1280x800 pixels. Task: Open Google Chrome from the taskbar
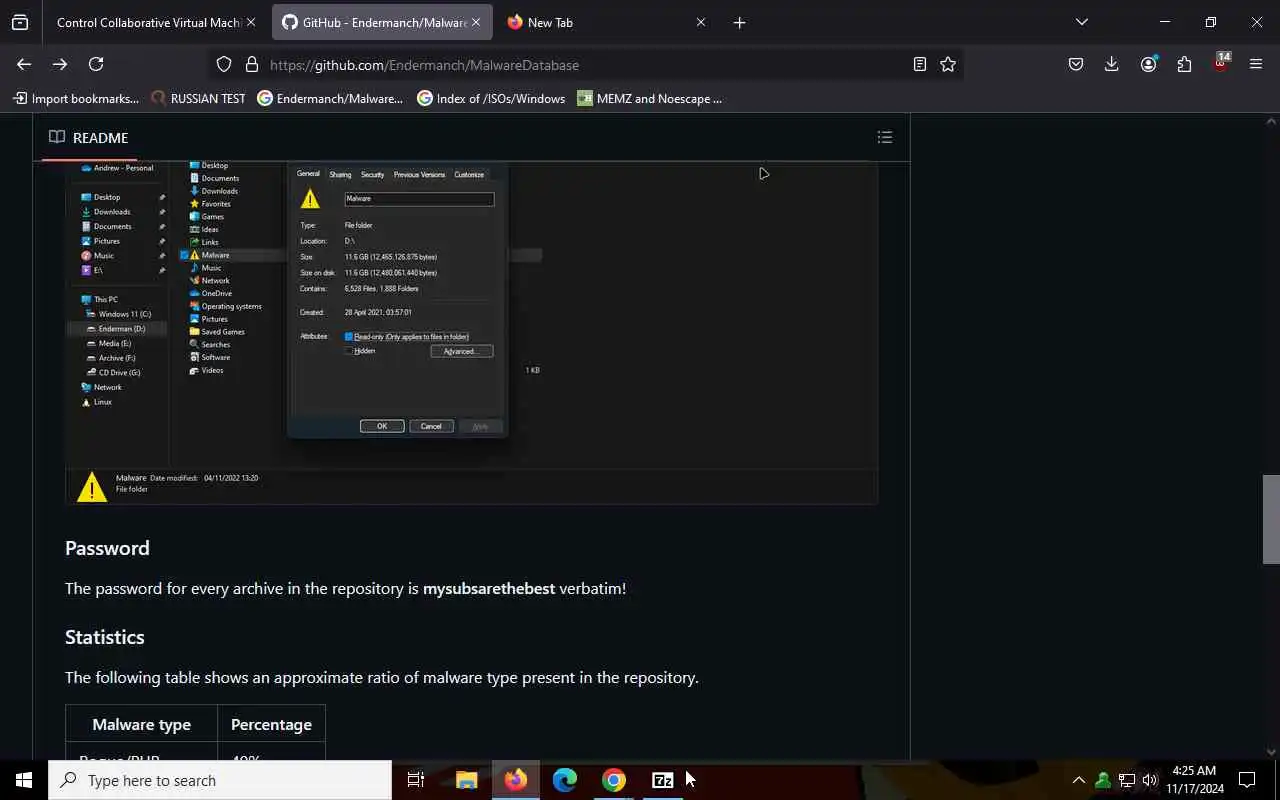click(614, 780)
